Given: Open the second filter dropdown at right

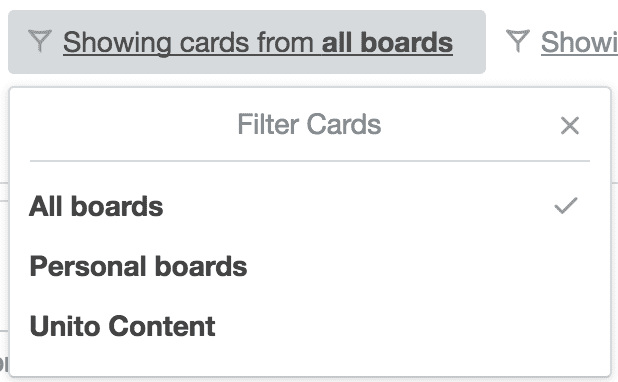Looking at the screenshot, I should click(562, 42).
